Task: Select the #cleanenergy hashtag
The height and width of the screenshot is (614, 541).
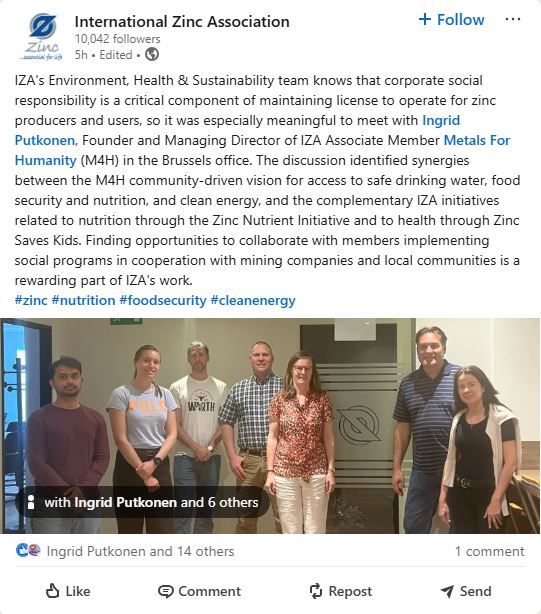Action: point(253,300)
